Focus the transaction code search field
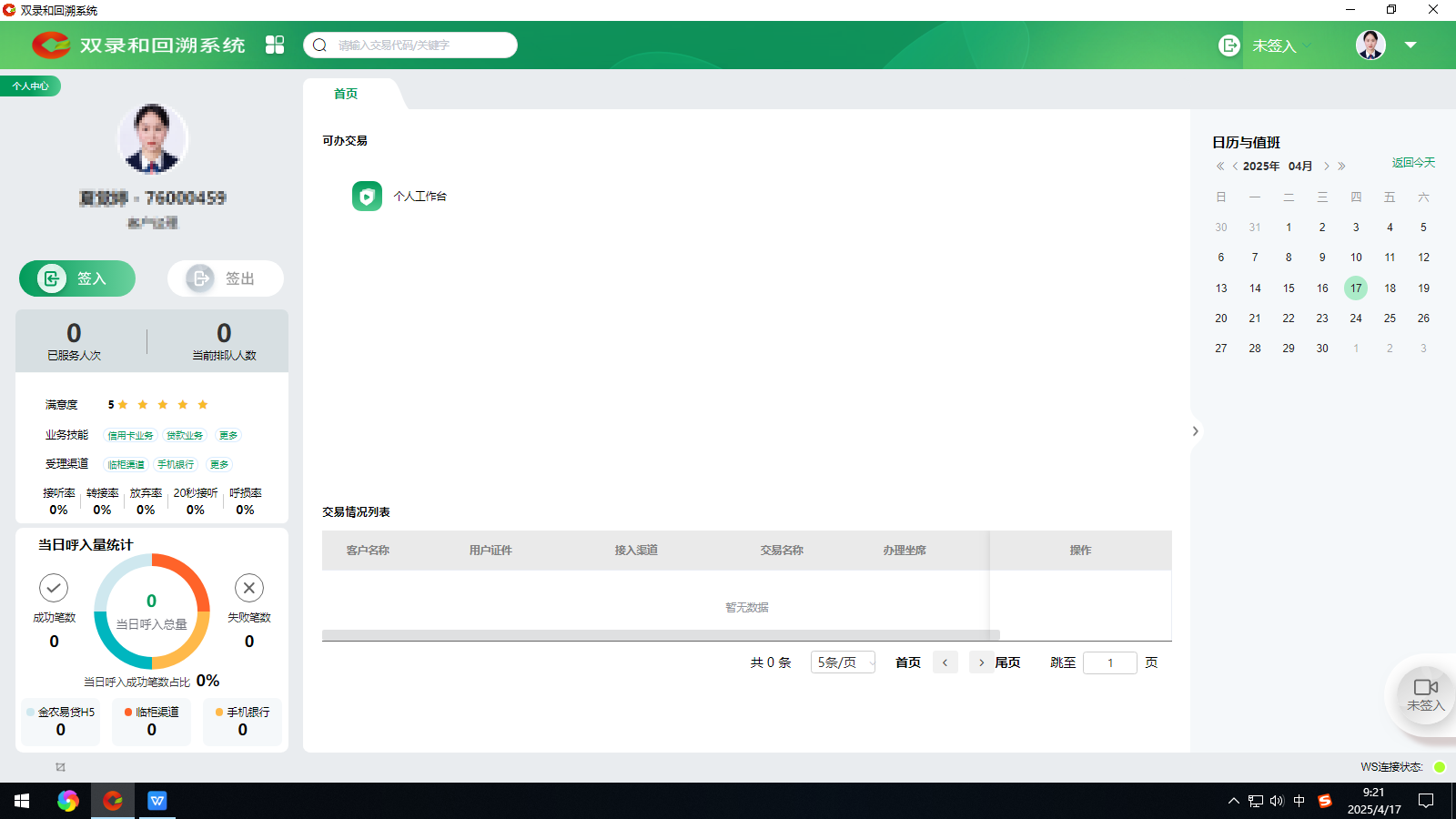Image resolution: width=1456 pixels, height=819 pixels. click(419, 45)
